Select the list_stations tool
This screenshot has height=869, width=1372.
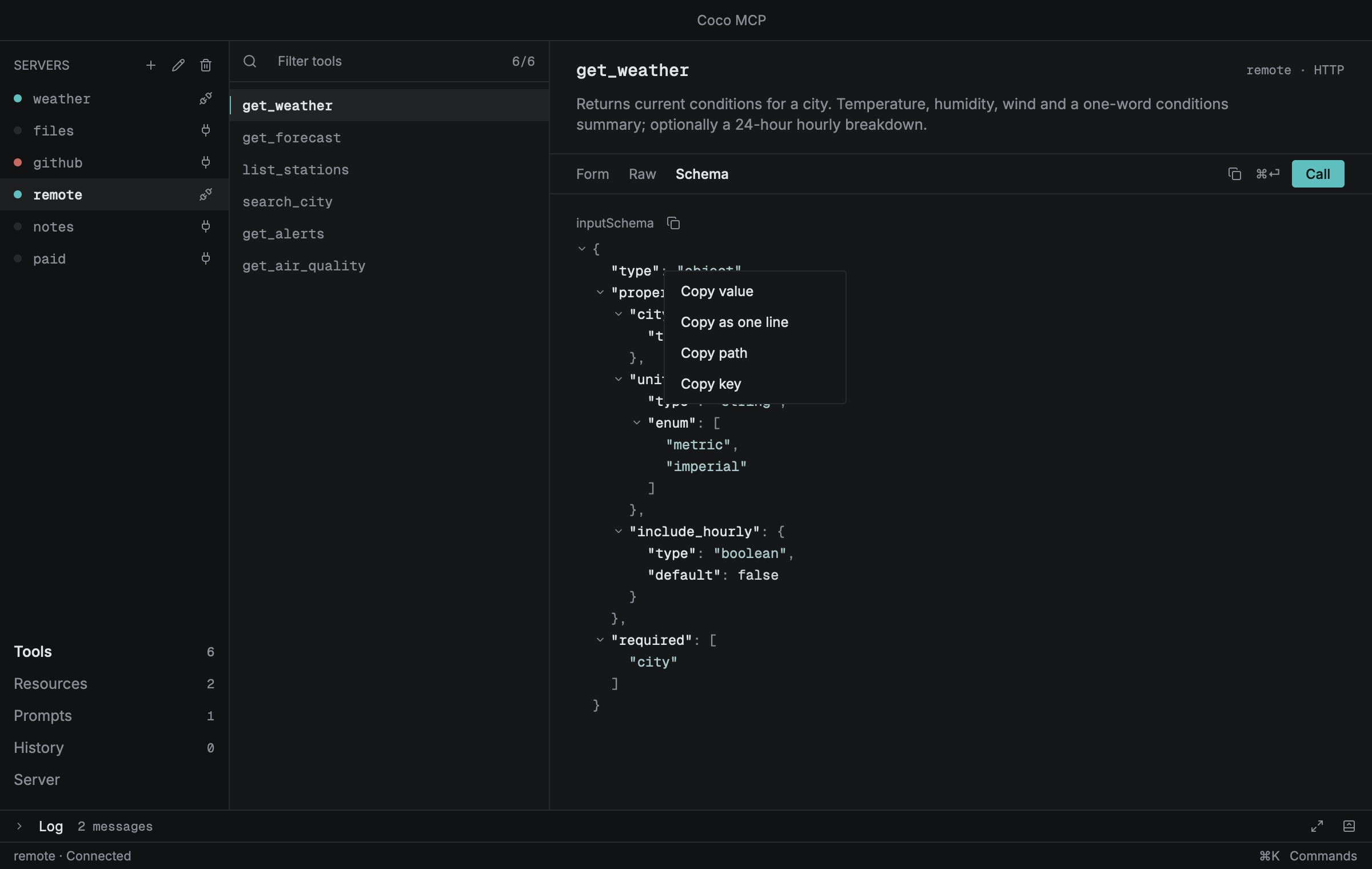click(x=389, y=169)
